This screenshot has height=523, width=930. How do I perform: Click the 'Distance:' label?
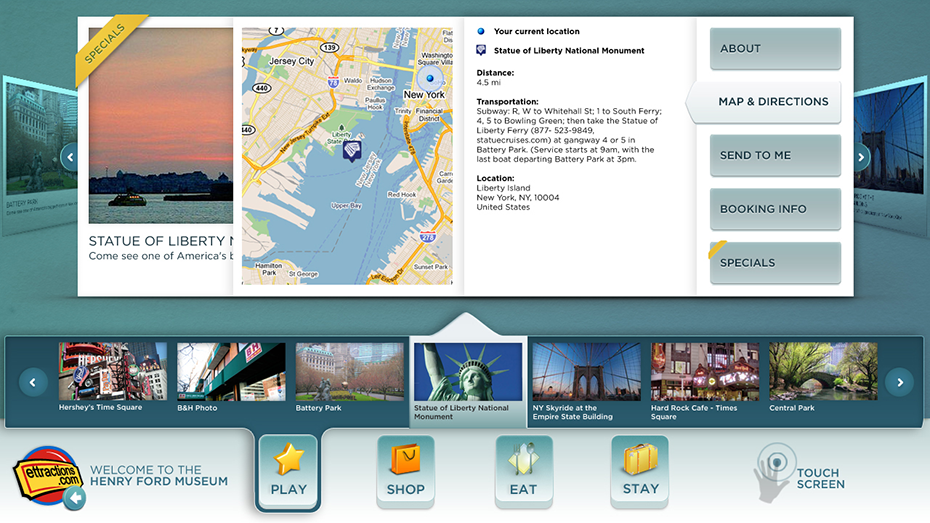(495, 73)
